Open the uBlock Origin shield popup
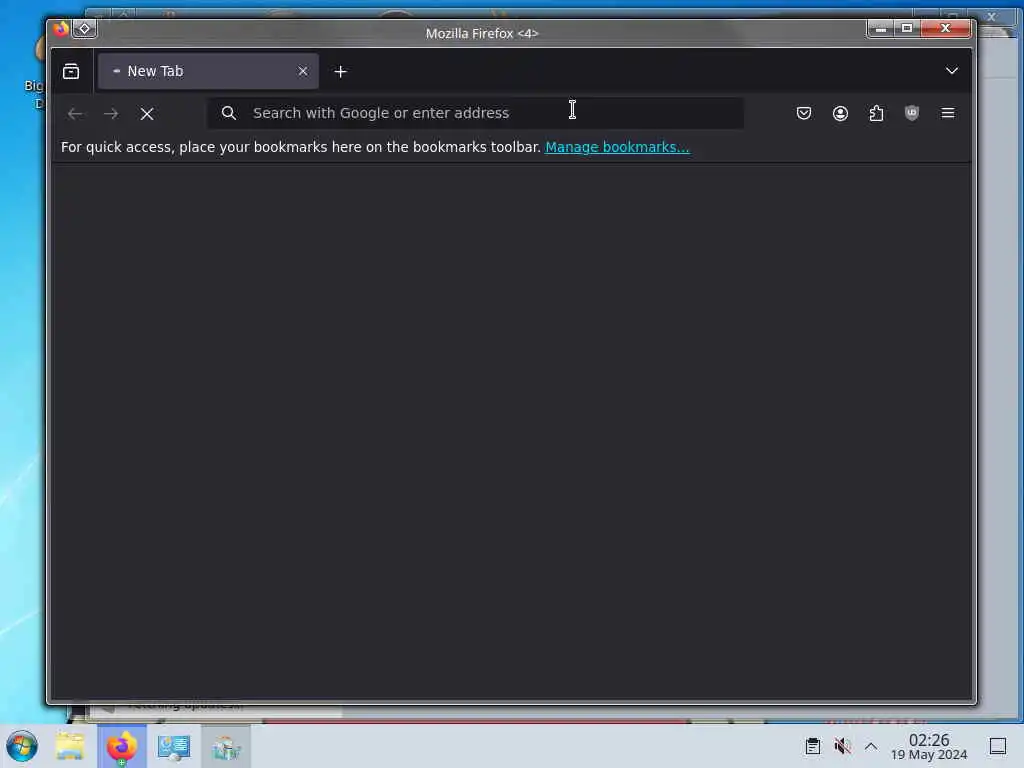The image size is (1024, 768). pos(912,113)
